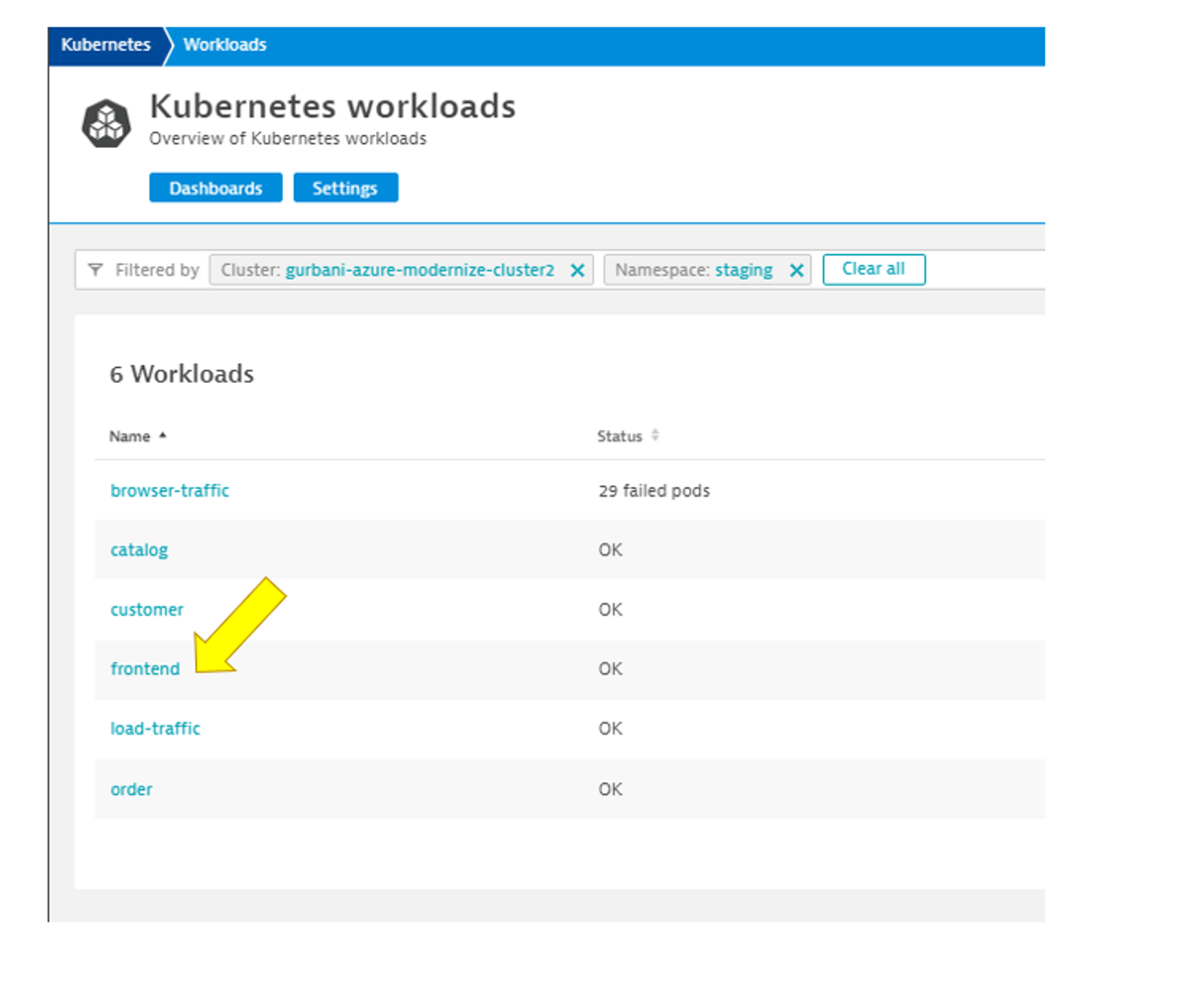
Task: Open Kubernetes workloads Settings
Action: (345, 188)
